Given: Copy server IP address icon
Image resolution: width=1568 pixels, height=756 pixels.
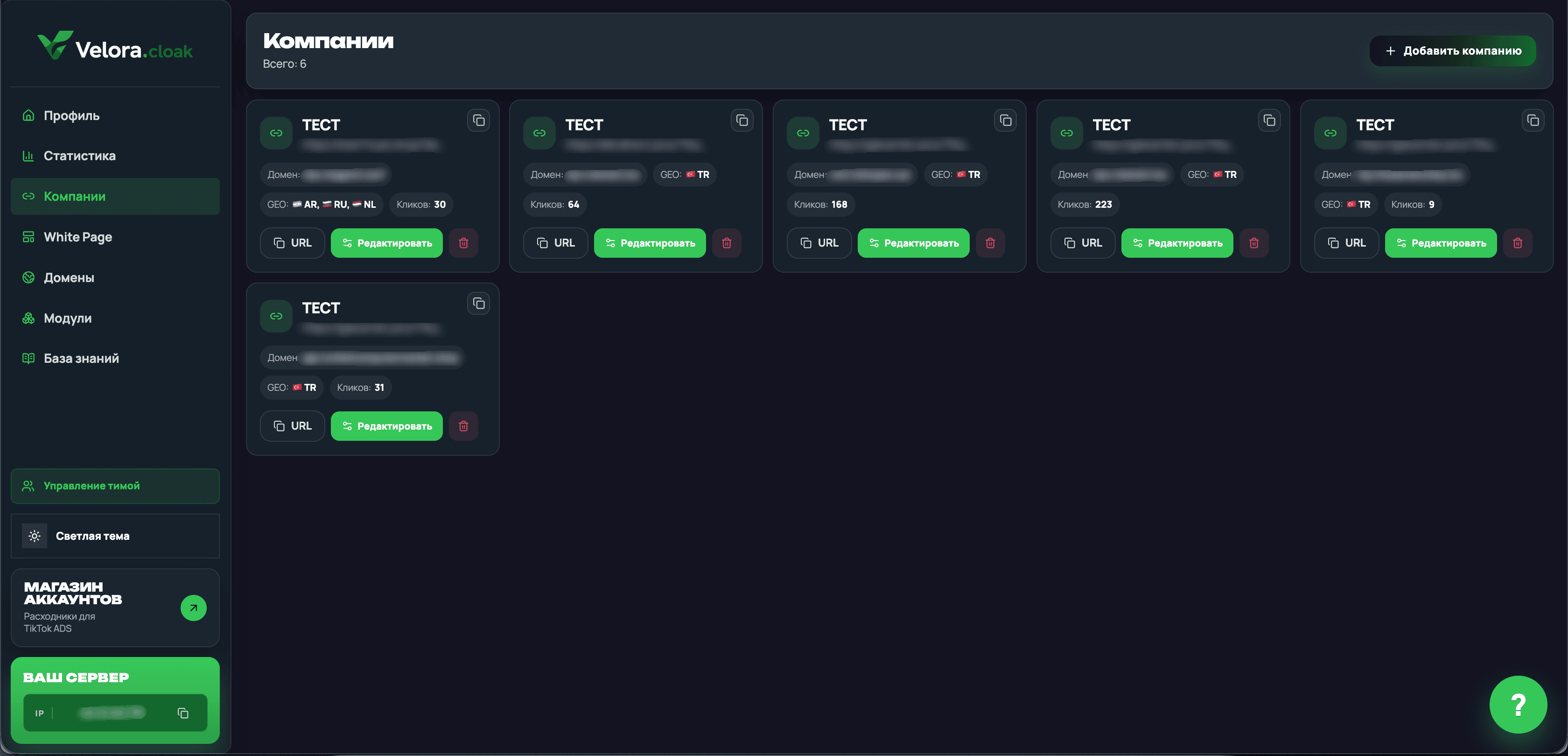Looking at the screenshot, I should (182, 713).
